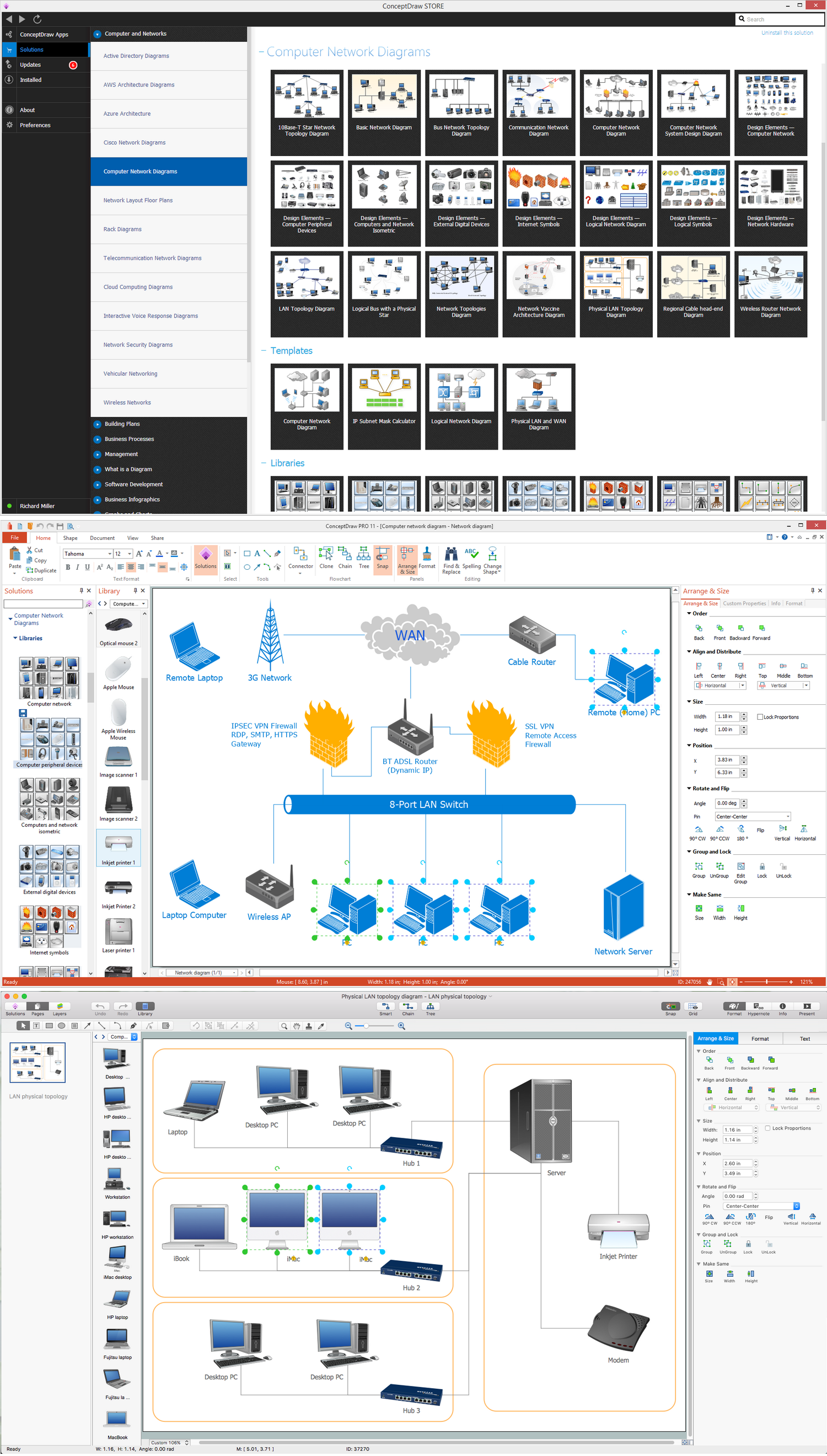Toggle the Solutions panel button in PRO ribbon
Screen dimensions: 827x1456
click(206, 560)
